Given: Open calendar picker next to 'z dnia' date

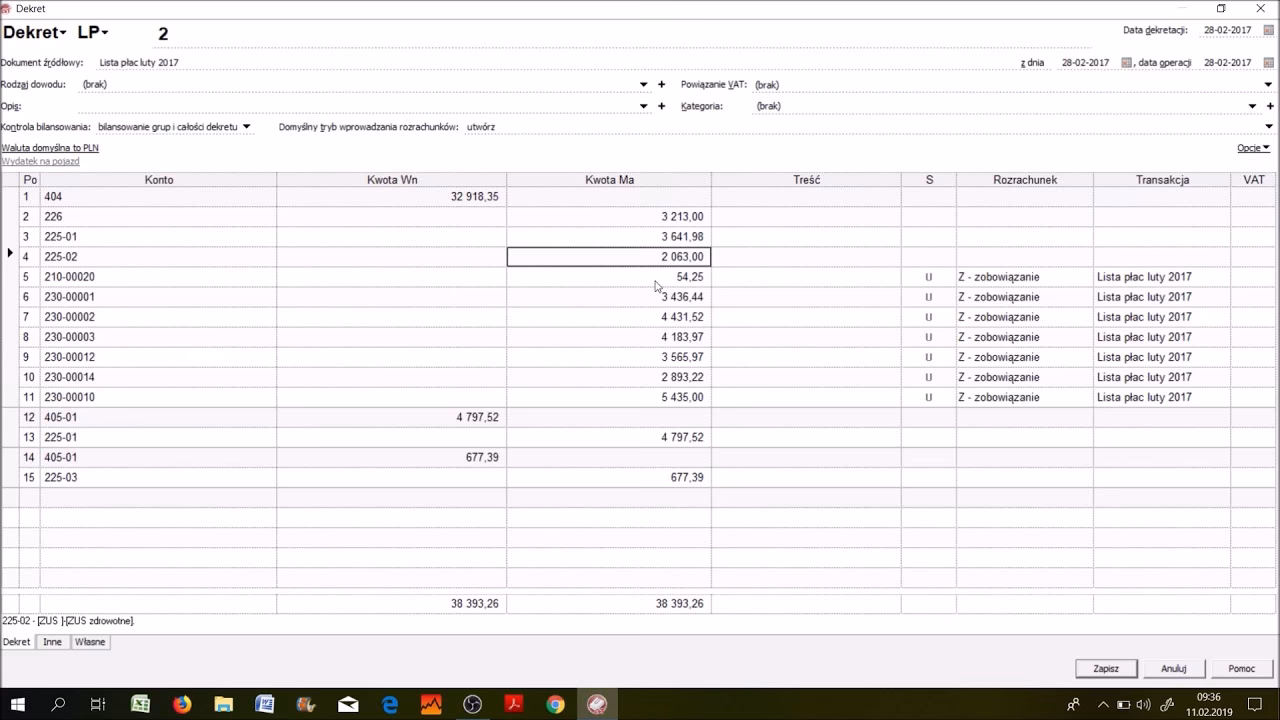Looking at the screenshot, I should pyautogui.click(x=1127, y=63).
